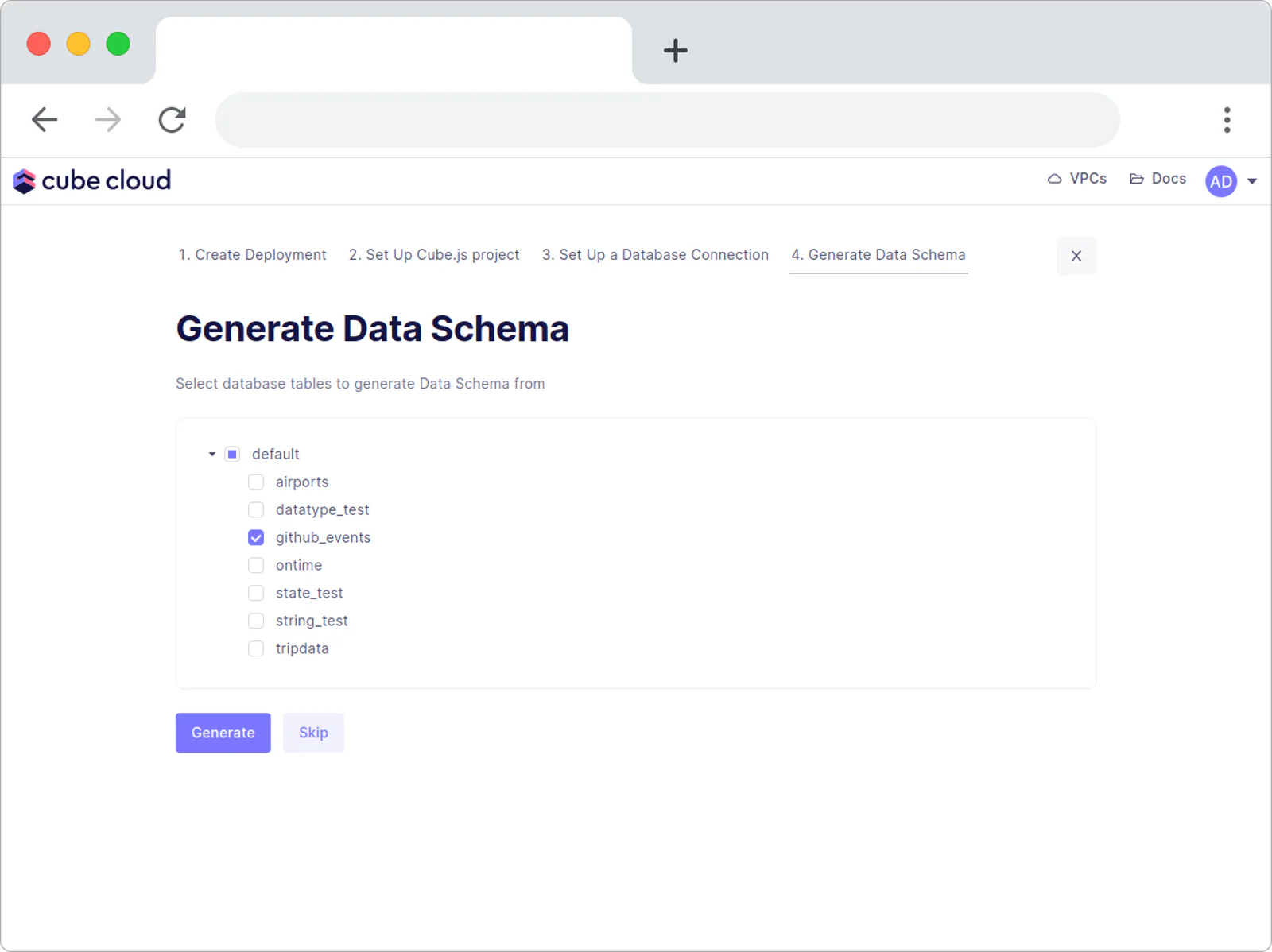This screenshot has height=952, width=1272.
Task: Click the Skip button
Action: [313, 733]
